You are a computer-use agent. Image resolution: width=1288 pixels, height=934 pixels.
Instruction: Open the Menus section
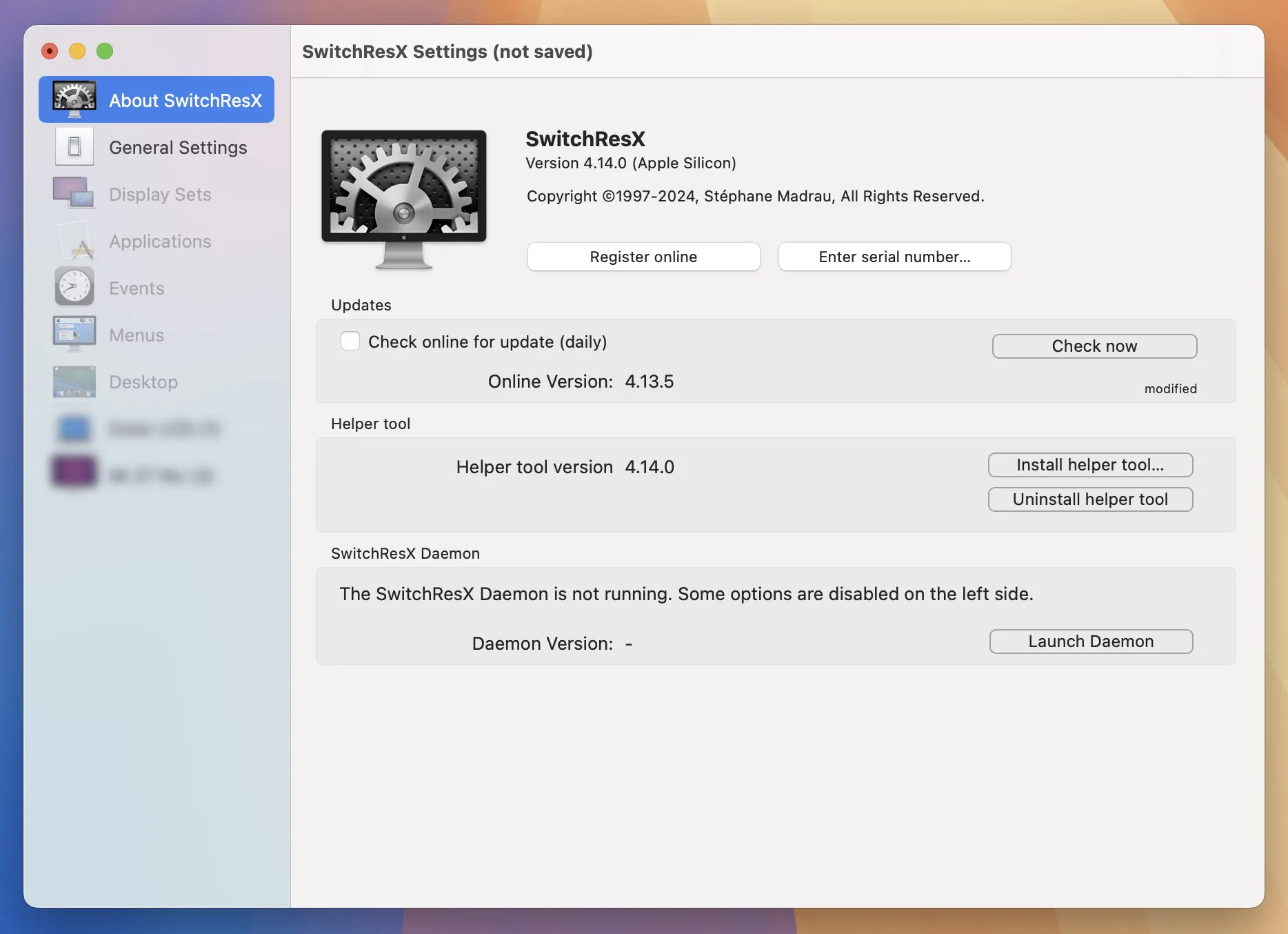tap(157, 335)
